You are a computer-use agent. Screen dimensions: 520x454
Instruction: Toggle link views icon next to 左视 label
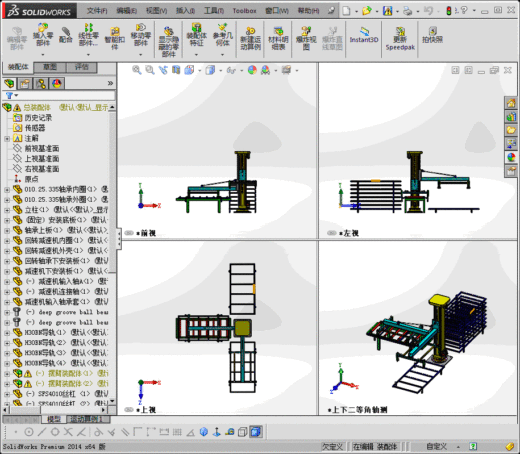(x=331, y=233)
